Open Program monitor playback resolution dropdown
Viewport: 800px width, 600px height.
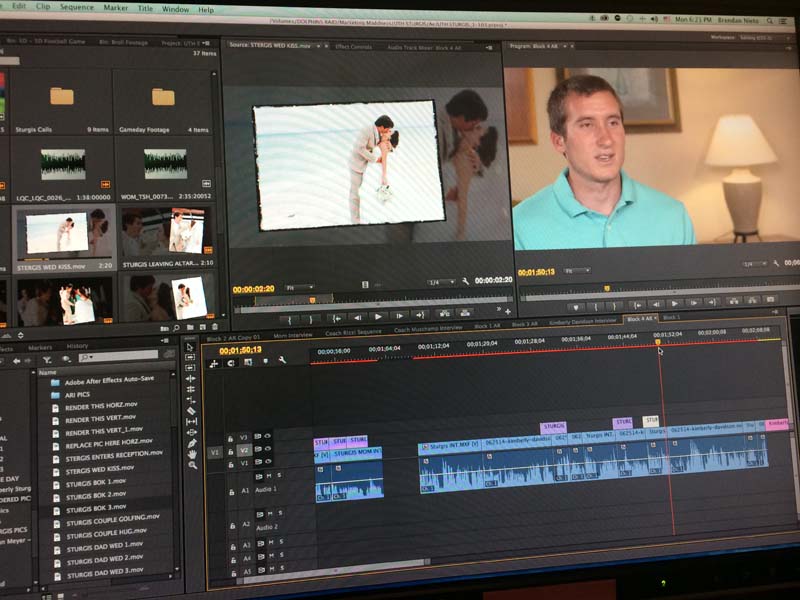point(755,264)
